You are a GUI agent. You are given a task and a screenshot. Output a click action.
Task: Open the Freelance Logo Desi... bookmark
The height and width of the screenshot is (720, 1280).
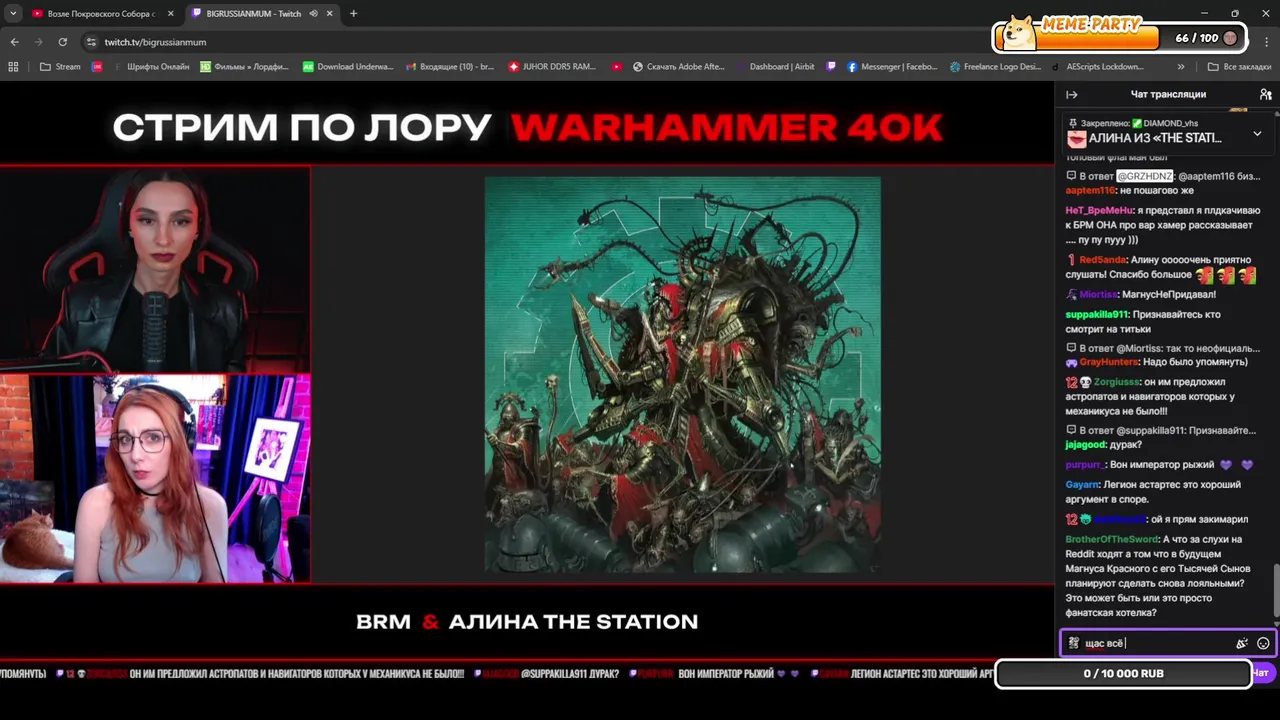[x=995, y=67]
